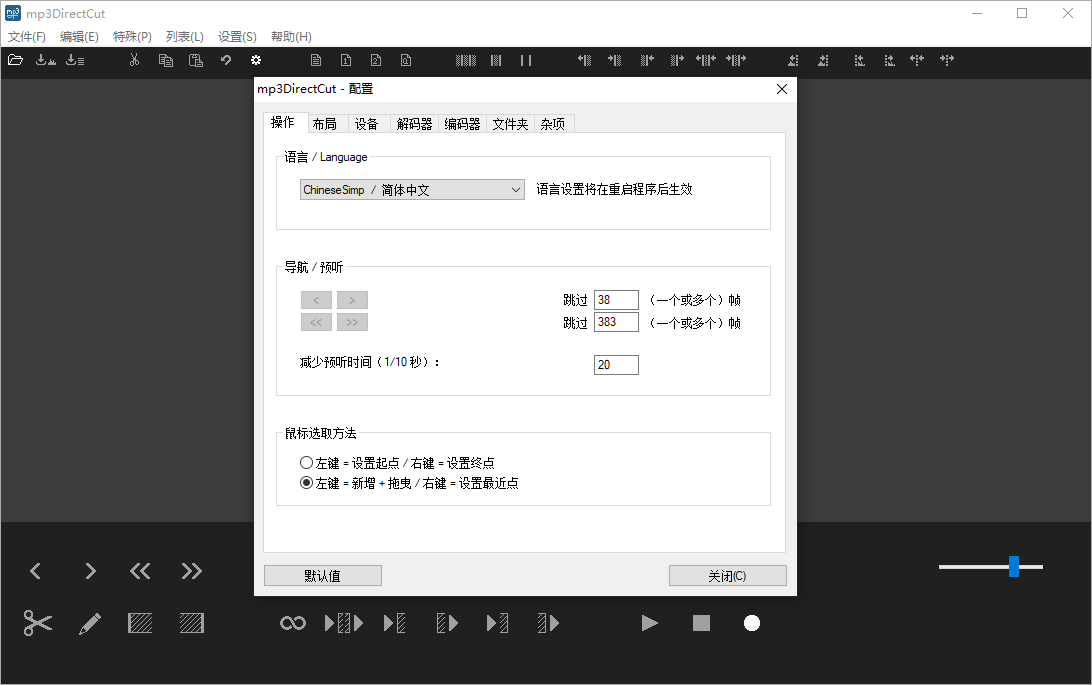Click the single forward step button
The image size is (1092, 685).
89,571
